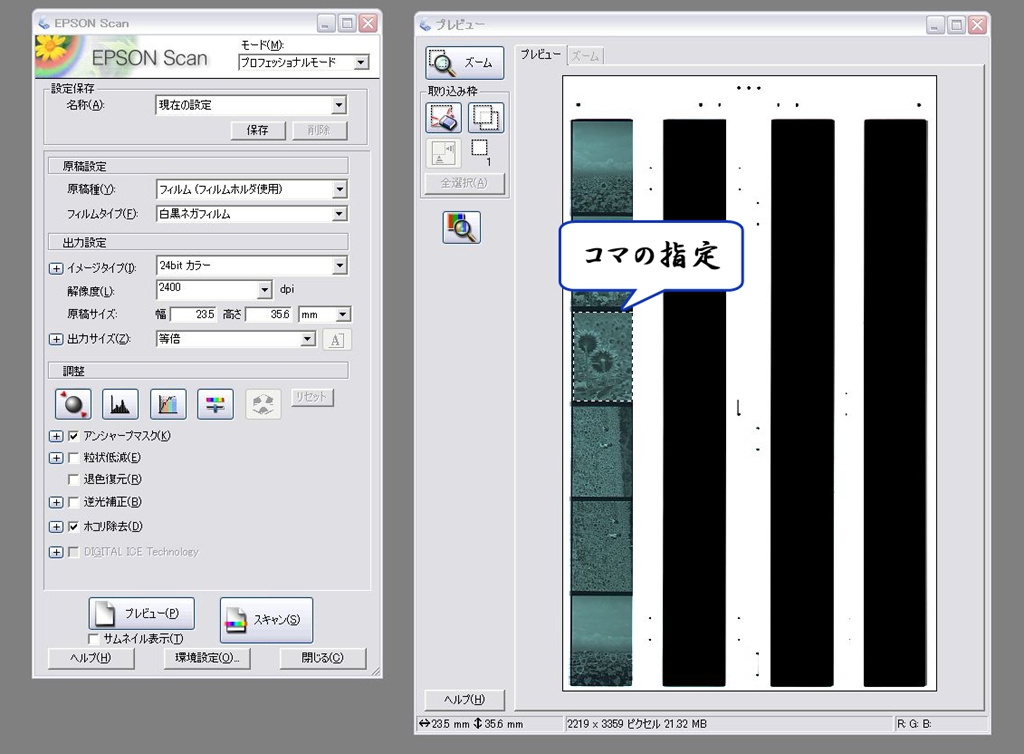The image size is (1024, 754).
Task: Click the page icon on the プレビュー button
Action: (105, 612)
